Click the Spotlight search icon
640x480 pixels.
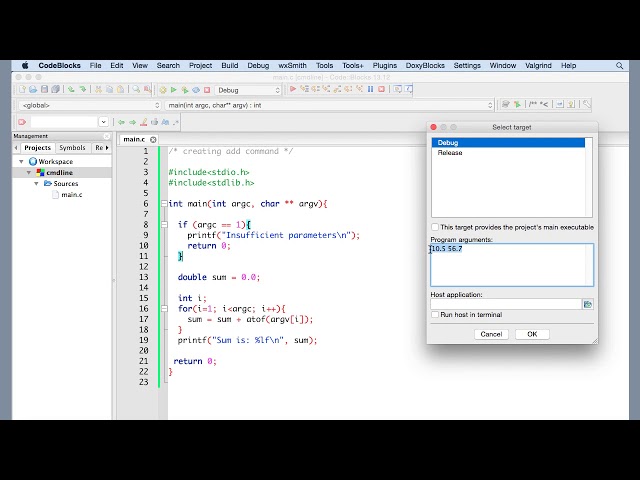[x=619, y=65]
